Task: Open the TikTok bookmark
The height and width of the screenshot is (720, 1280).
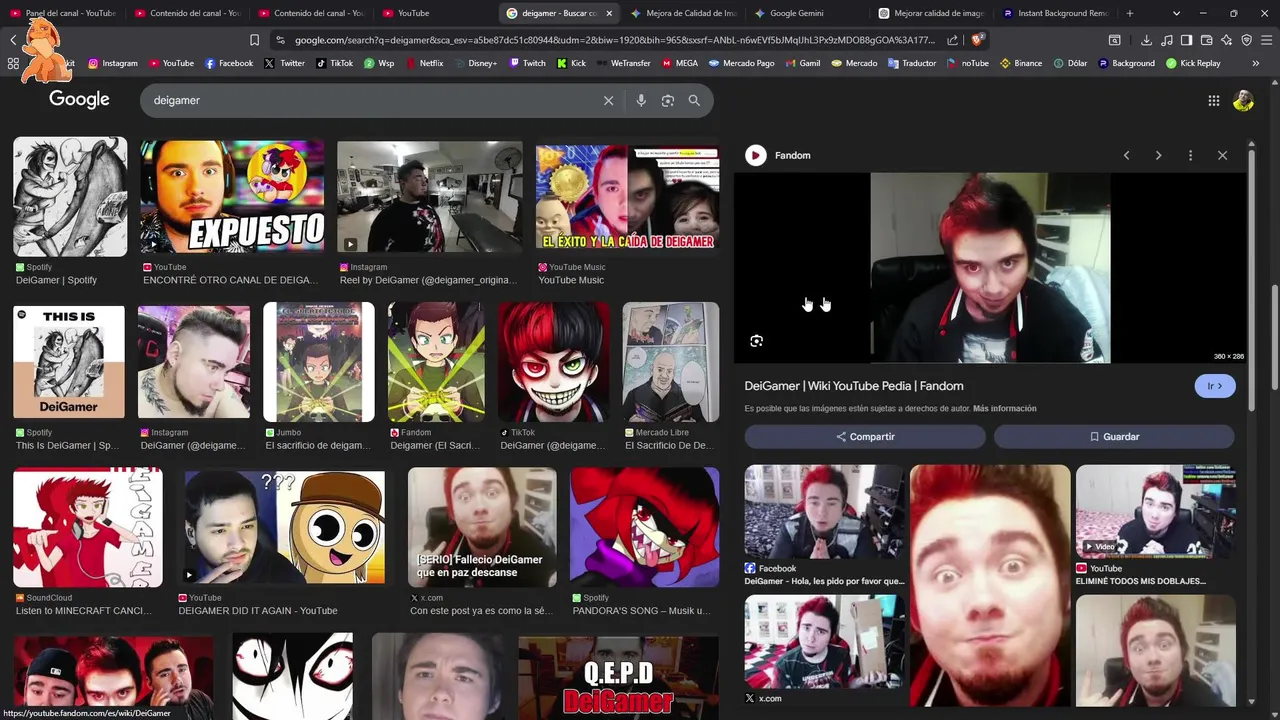Action: [334, 63]
